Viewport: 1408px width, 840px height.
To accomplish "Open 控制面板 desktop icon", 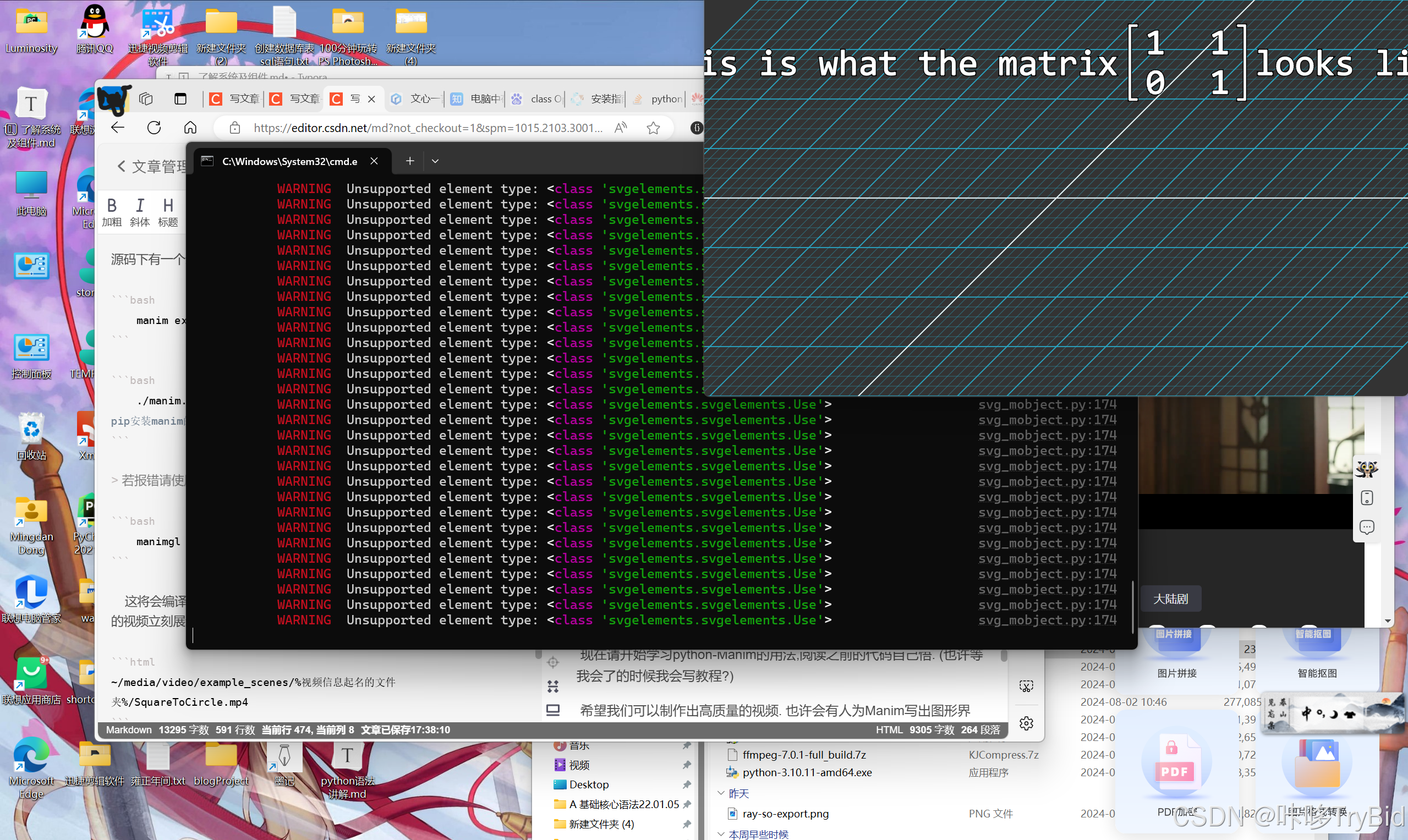I will point(31,356).
